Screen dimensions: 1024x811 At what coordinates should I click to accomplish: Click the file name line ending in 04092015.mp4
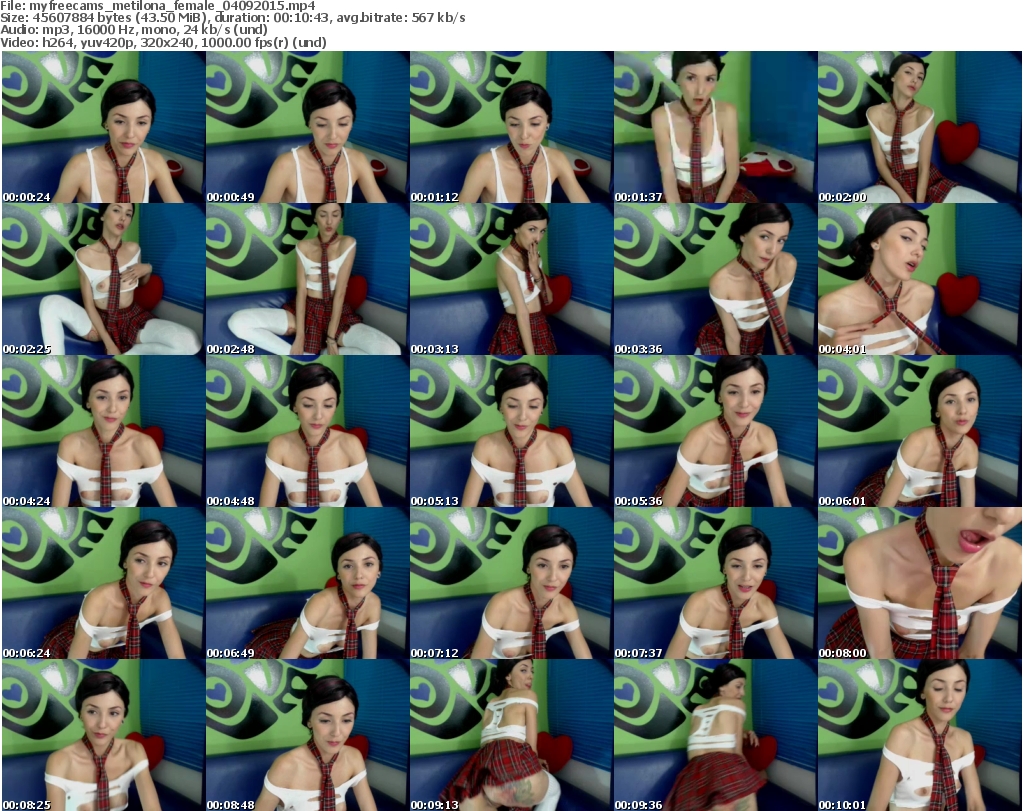pyautogui.click(x=158, y=6)
